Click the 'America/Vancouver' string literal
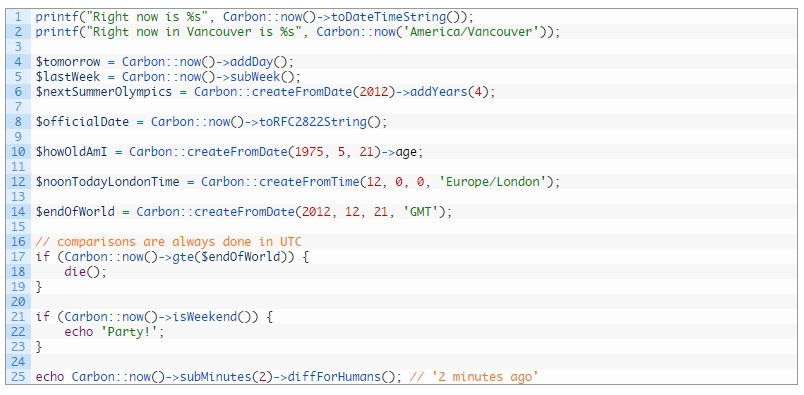The height and width of the screenshot is (395, 804). coord(474,32)
